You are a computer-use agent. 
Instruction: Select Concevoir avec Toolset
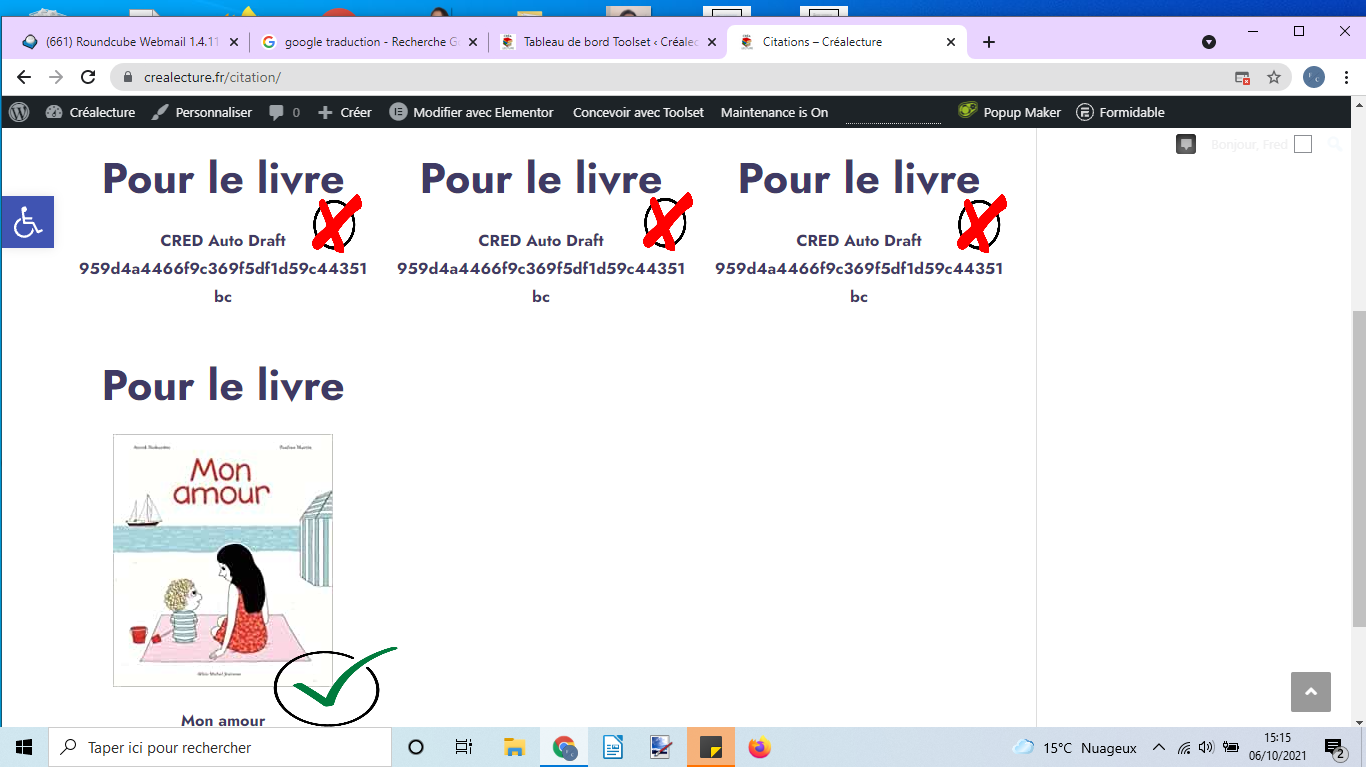[638, 112]
